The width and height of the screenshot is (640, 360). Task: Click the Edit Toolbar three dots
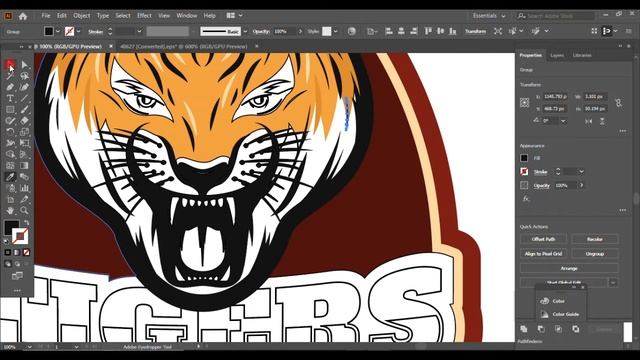(x=17, y=291)
